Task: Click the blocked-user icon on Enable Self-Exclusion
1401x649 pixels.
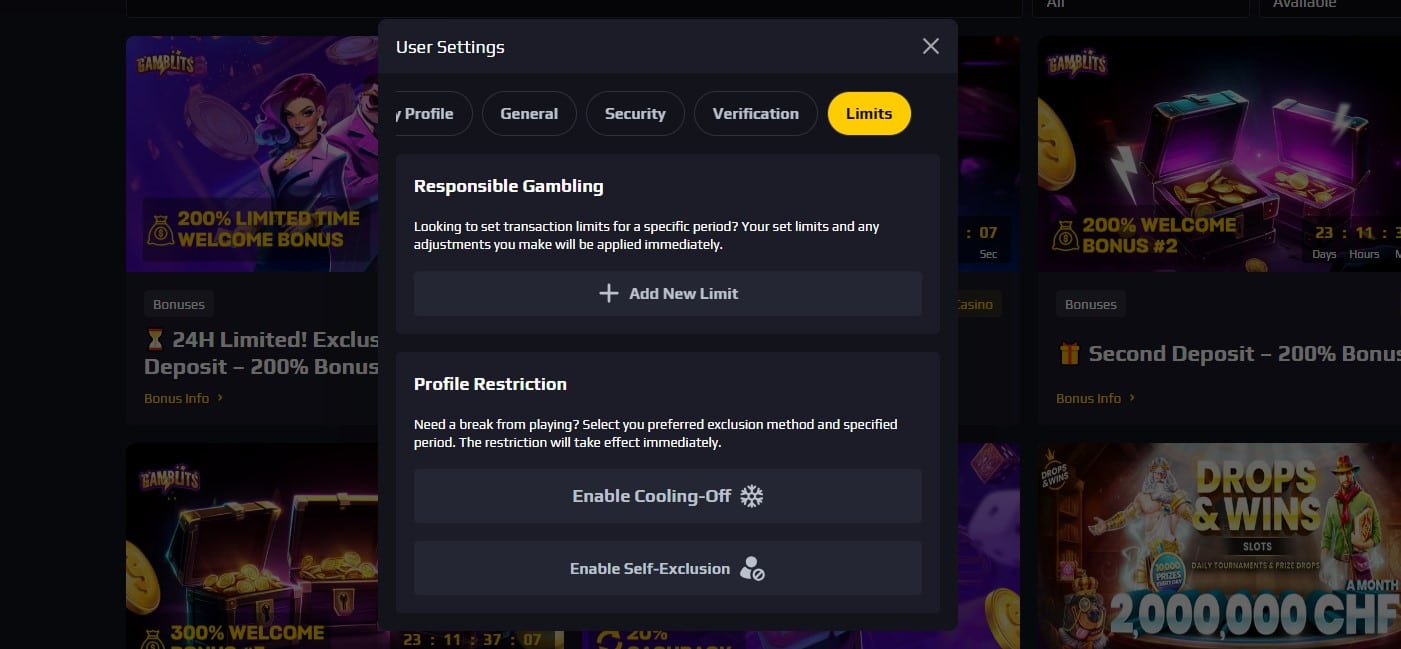Action: tap(752, 569)
